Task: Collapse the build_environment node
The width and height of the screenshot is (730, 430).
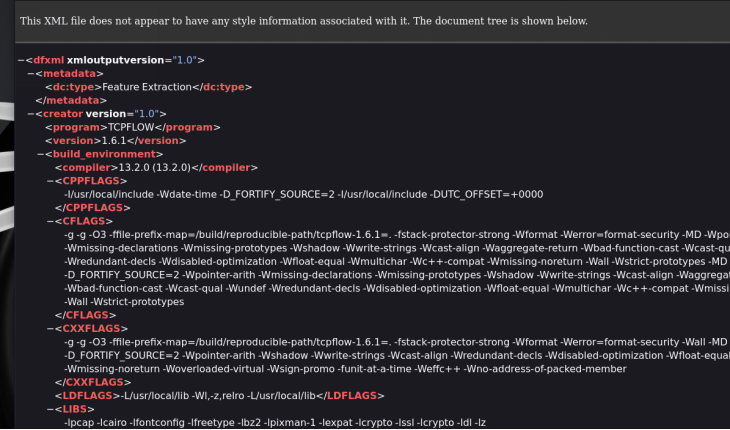Action: tap(41, 154)
